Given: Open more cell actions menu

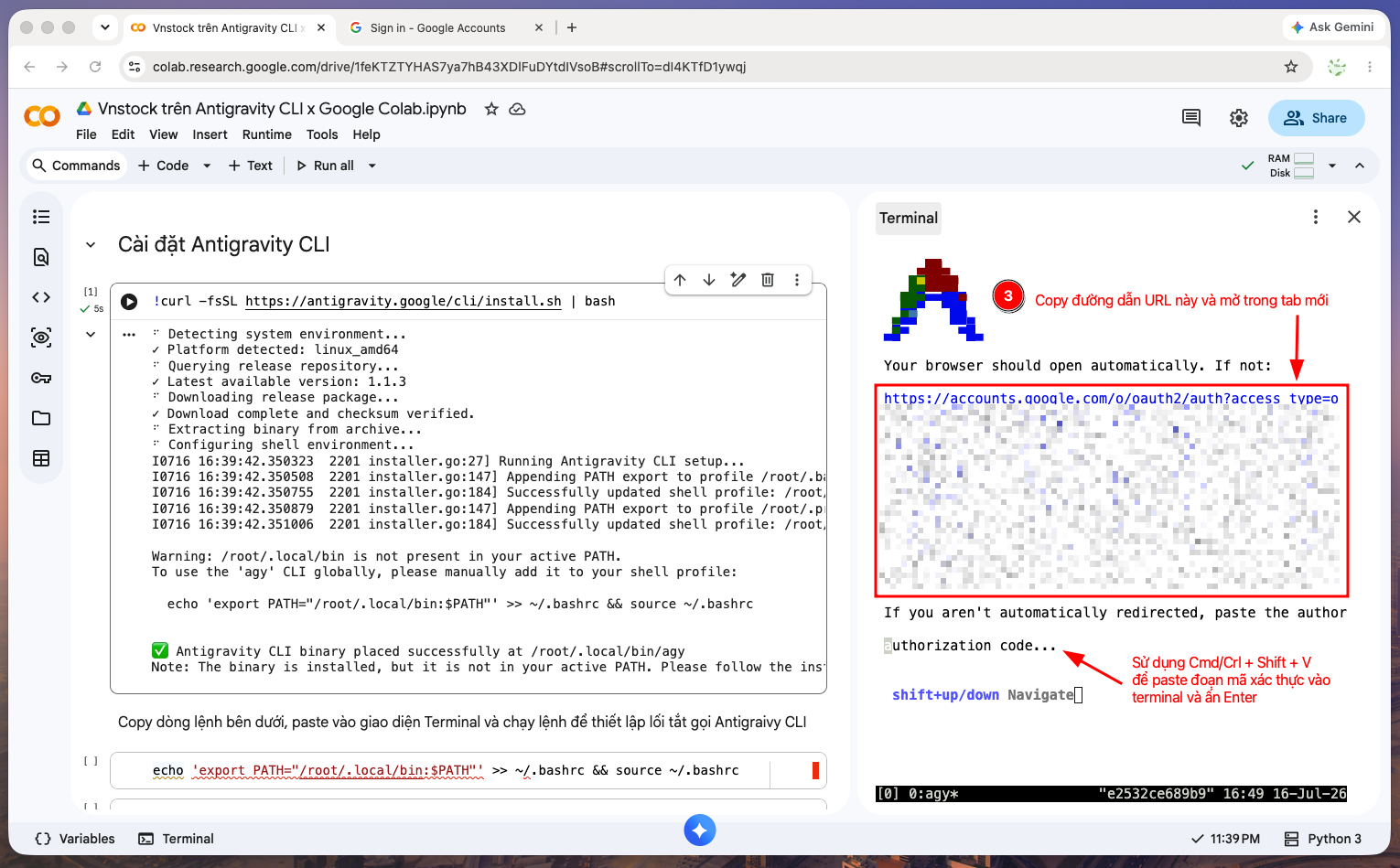Looking at the screenshot, I should pyautogui.click(x=797, y=280).
